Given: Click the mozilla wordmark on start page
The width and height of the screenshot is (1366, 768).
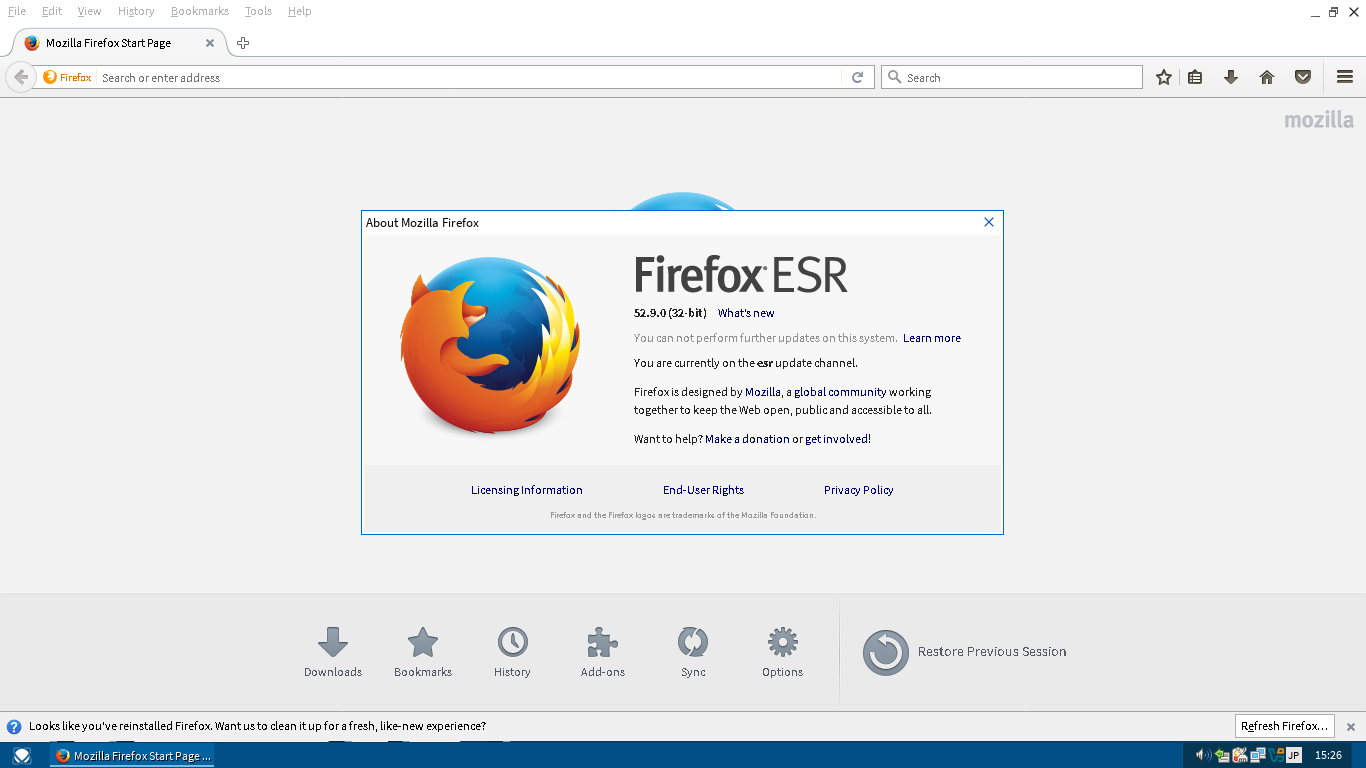Looking at the screenshot, I should coord(1319,120).
